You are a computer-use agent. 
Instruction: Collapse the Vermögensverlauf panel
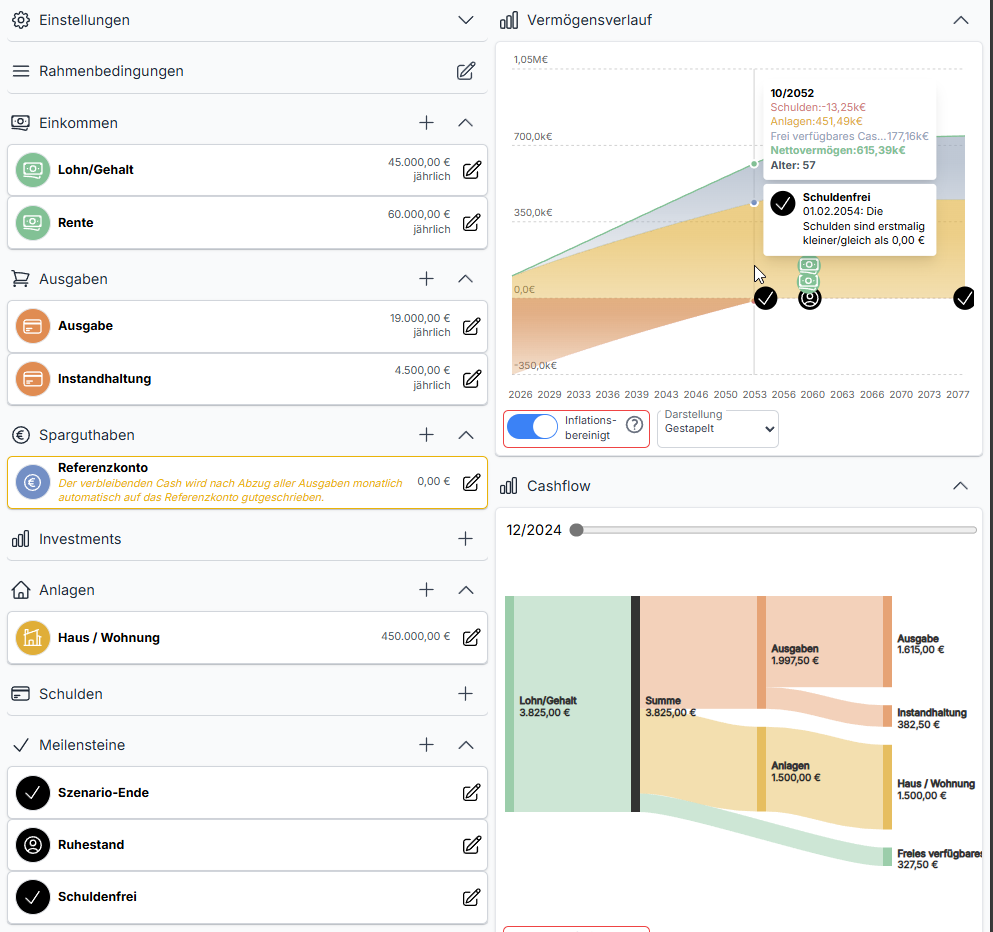click(x=961, y=20)
